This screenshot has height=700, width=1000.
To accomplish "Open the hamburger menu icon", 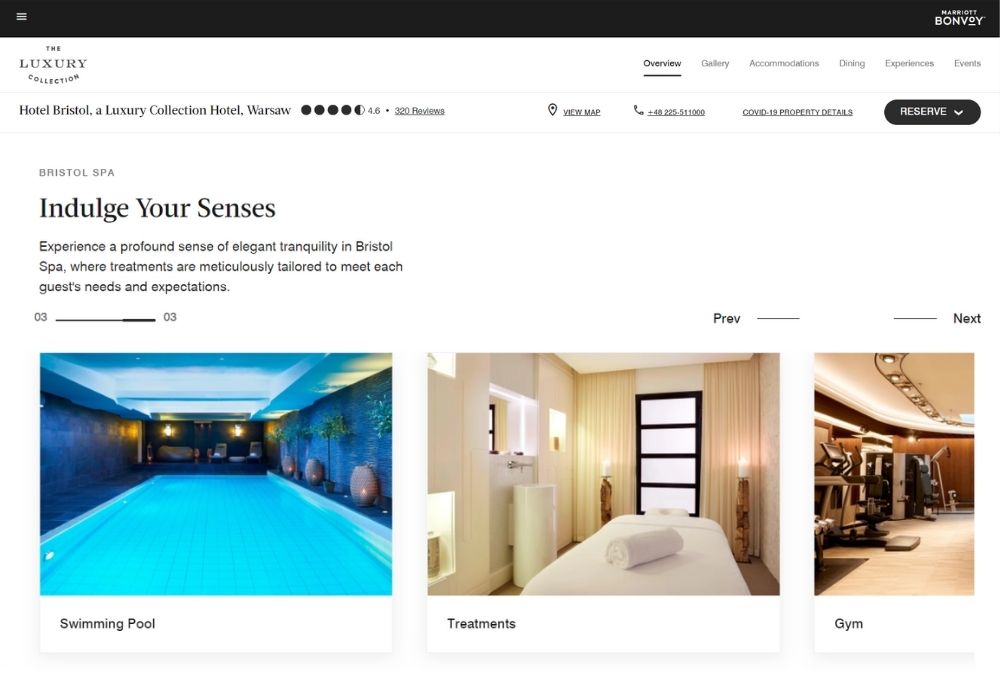I will click(x=22, y=17).
